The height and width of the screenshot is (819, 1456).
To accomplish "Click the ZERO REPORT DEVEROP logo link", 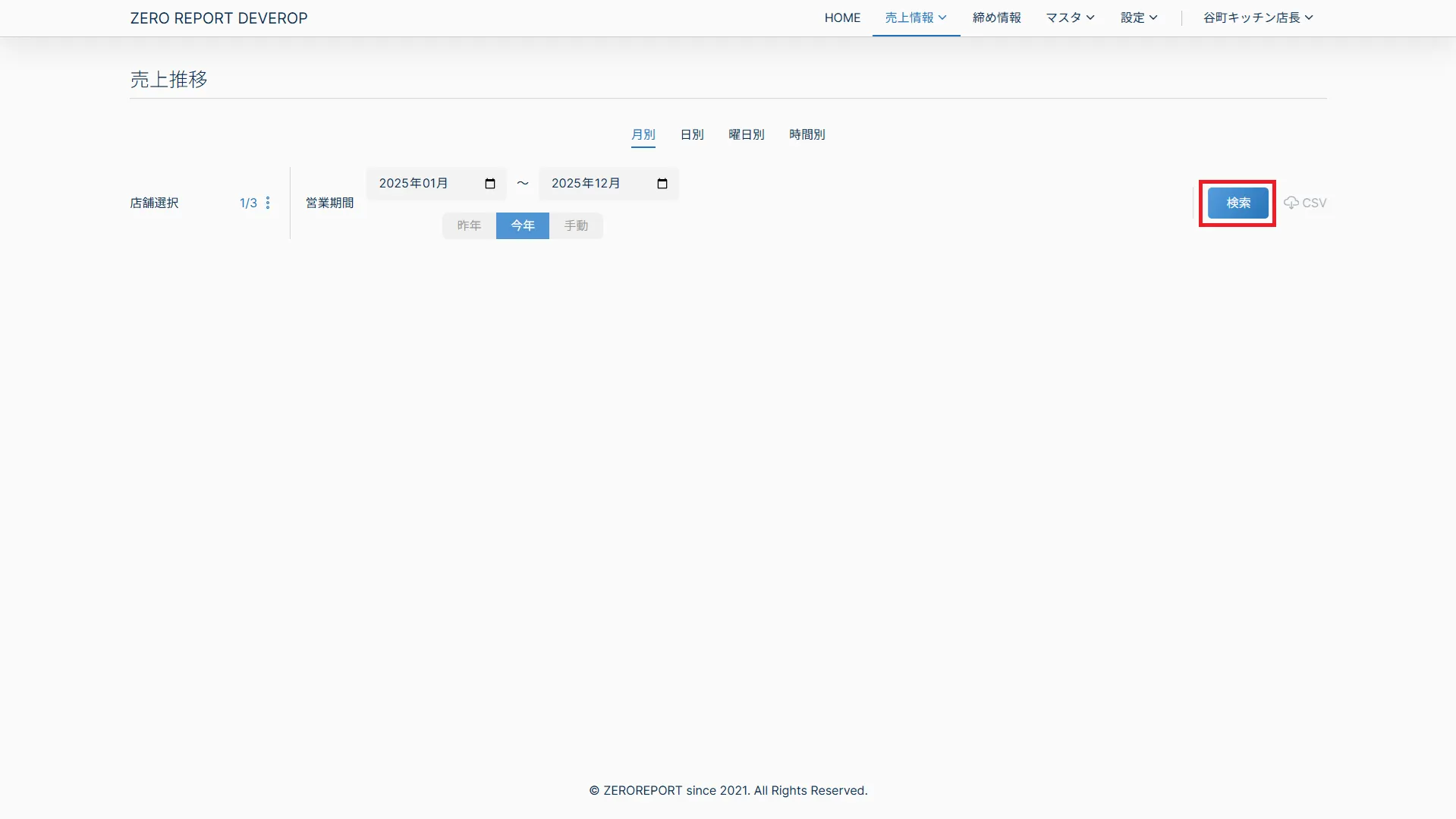I will pyautogui.click(x=219, y=18).
